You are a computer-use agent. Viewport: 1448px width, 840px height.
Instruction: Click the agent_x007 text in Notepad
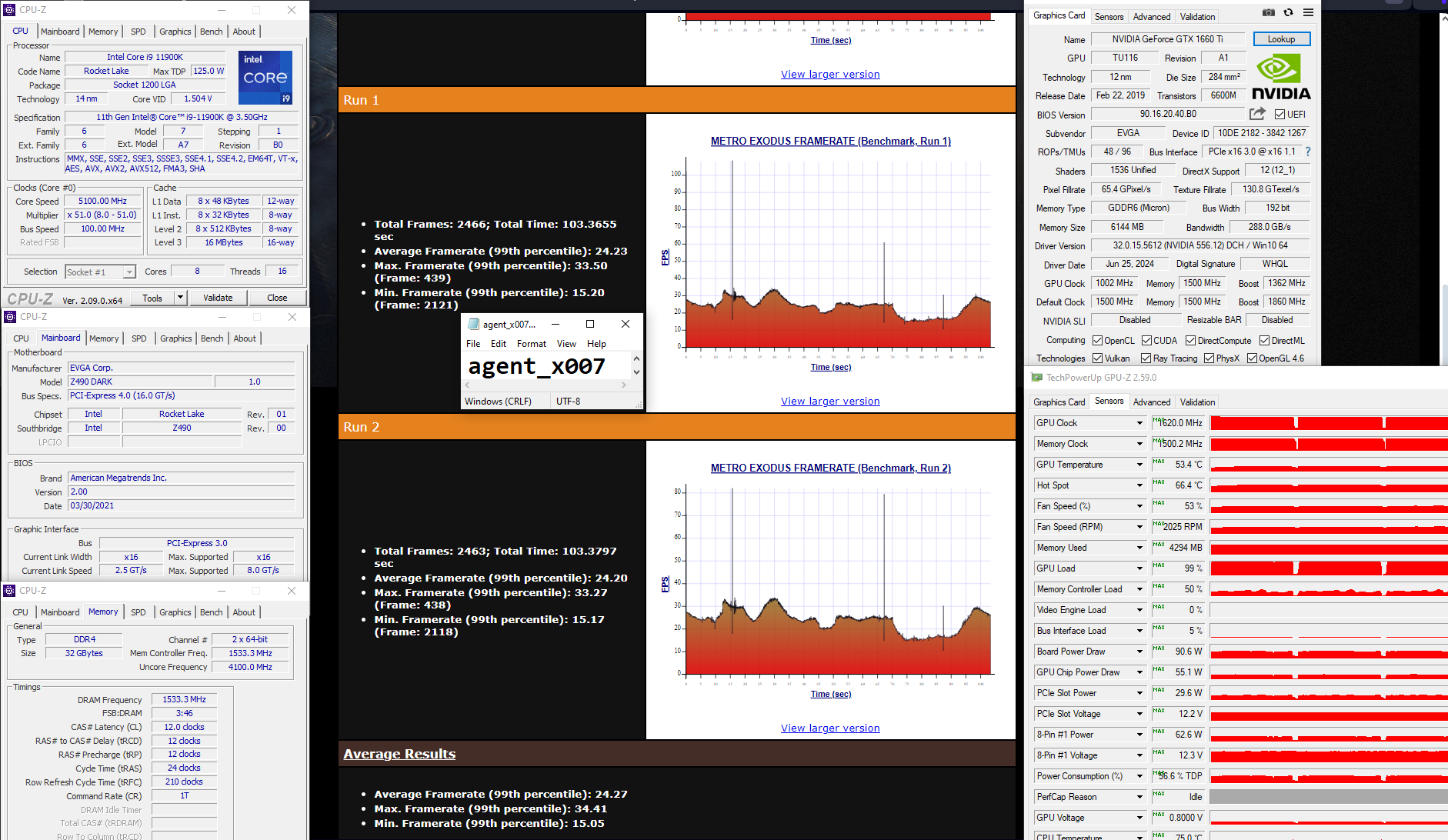point(537,367)
